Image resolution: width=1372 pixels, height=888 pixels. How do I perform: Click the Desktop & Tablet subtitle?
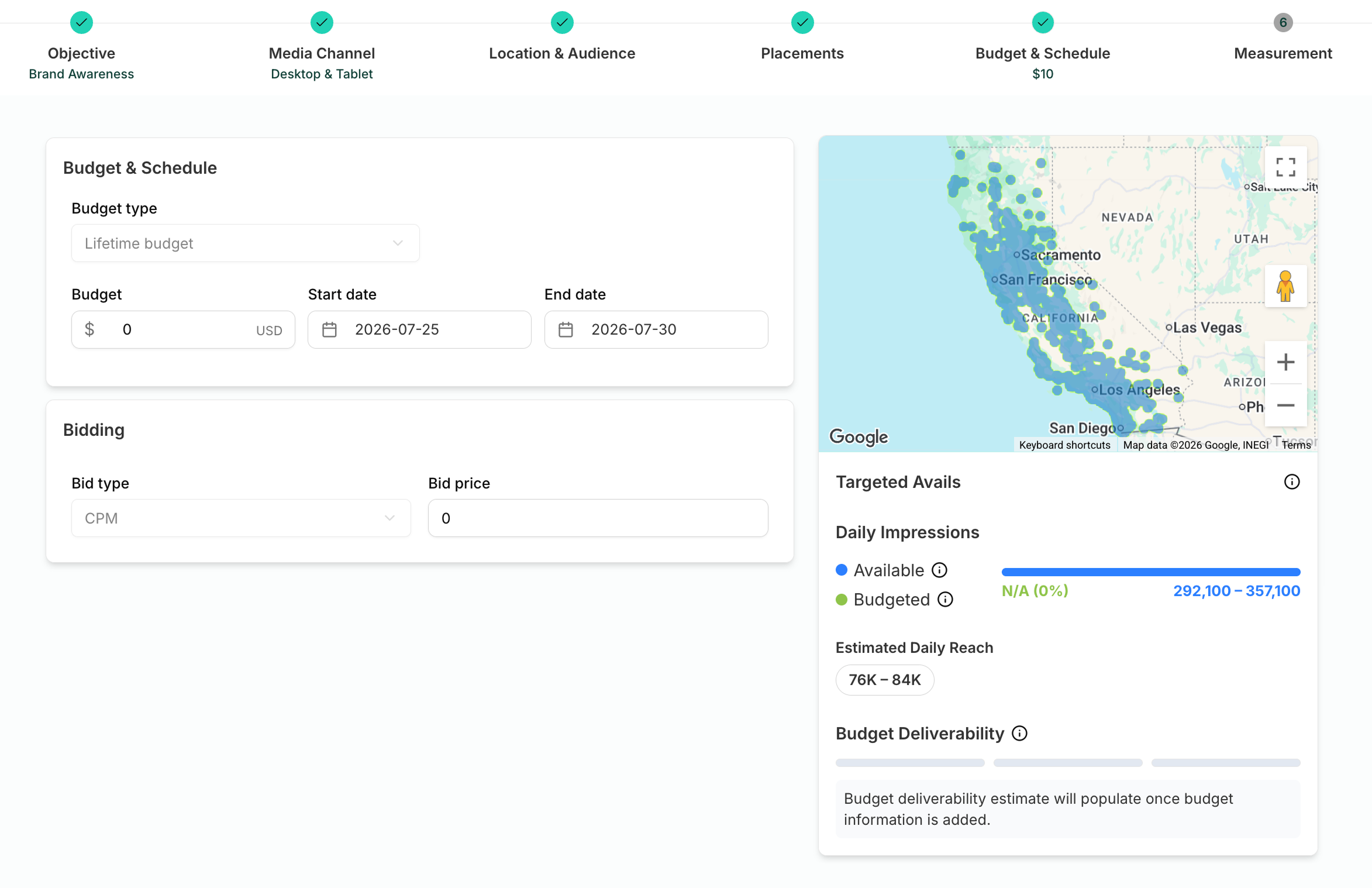pos(322,74)
